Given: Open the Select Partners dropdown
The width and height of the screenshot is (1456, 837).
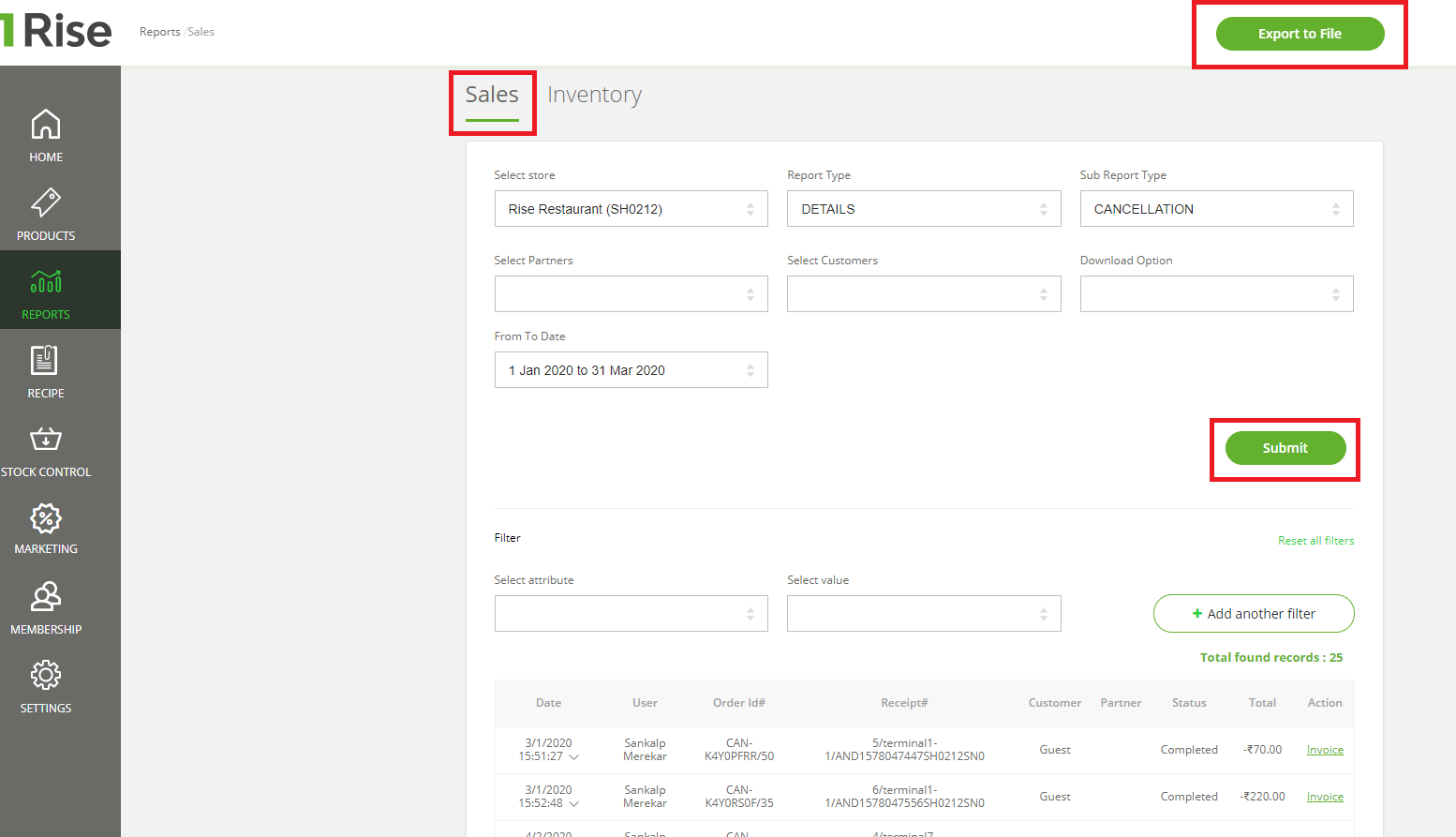Looking at the screenshot, I should tap(631, 294).
